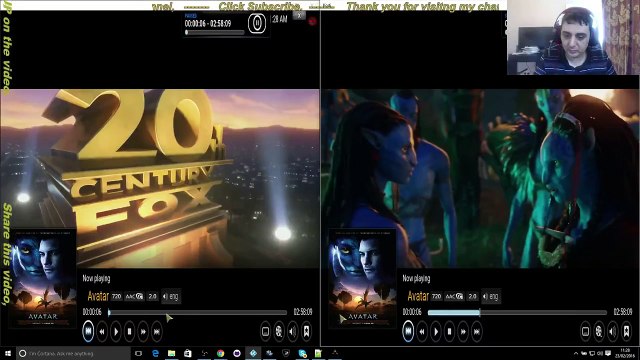Click the 2.0 channels badge in left player

coord(153,296)
